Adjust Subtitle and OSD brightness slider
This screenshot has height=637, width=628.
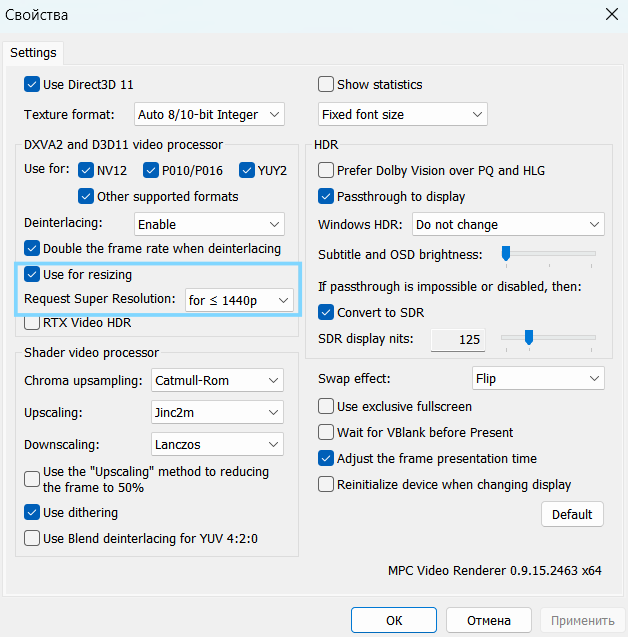[506, 254]
